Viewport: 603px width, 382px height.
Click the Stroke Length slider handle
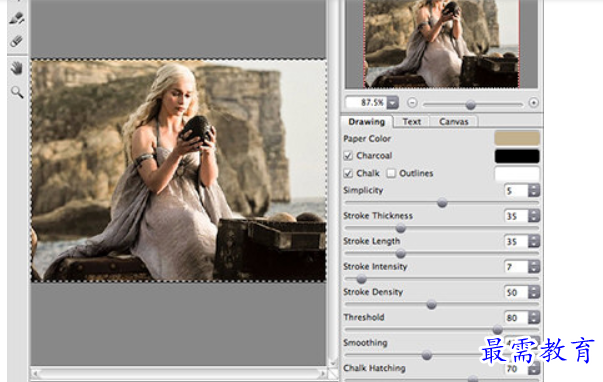pos(401,254)
